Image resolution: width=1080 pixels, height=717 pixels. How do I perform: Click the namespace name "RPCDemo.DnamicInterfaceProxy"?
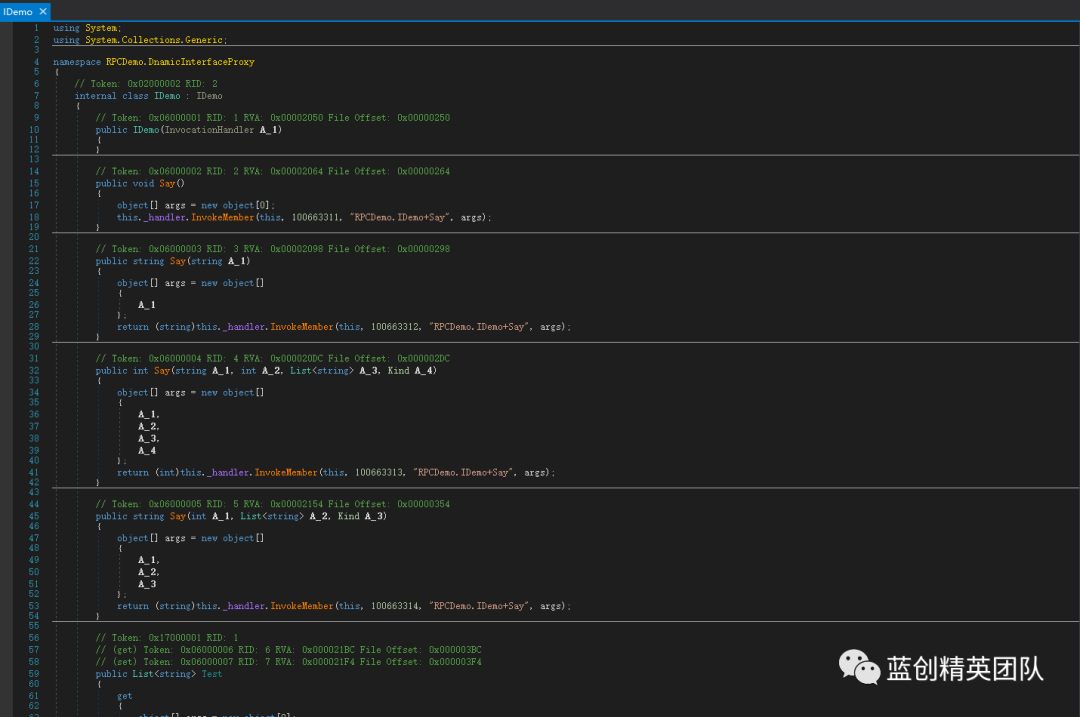click(x=180, y=62)
